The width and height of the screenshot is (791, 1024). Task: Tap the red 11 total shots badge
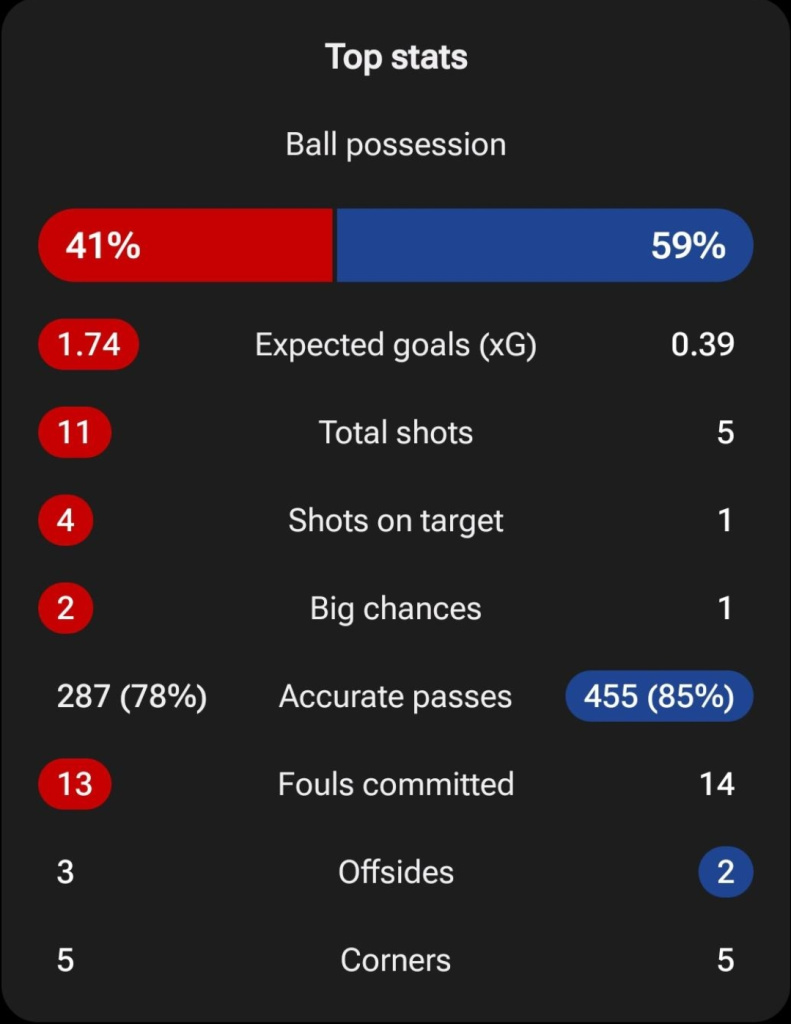click(x=75, y=432)
